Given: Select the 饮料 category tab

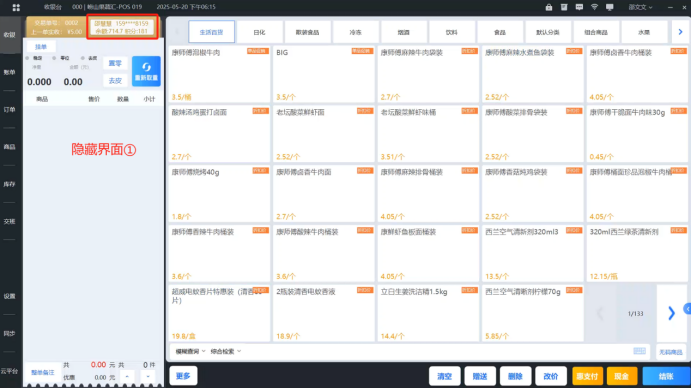Looking at the screenshot, I should (451, 32).
